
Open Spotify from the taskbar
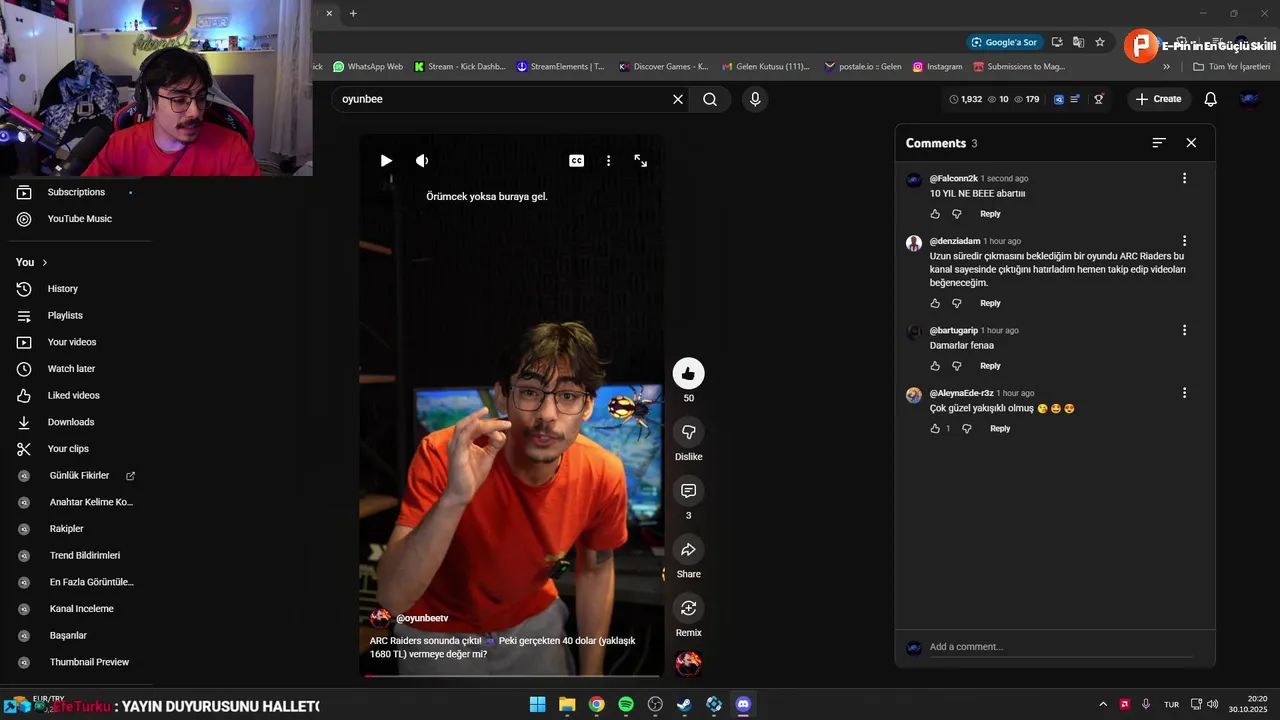pyautogui.click(x=626, y=704)
